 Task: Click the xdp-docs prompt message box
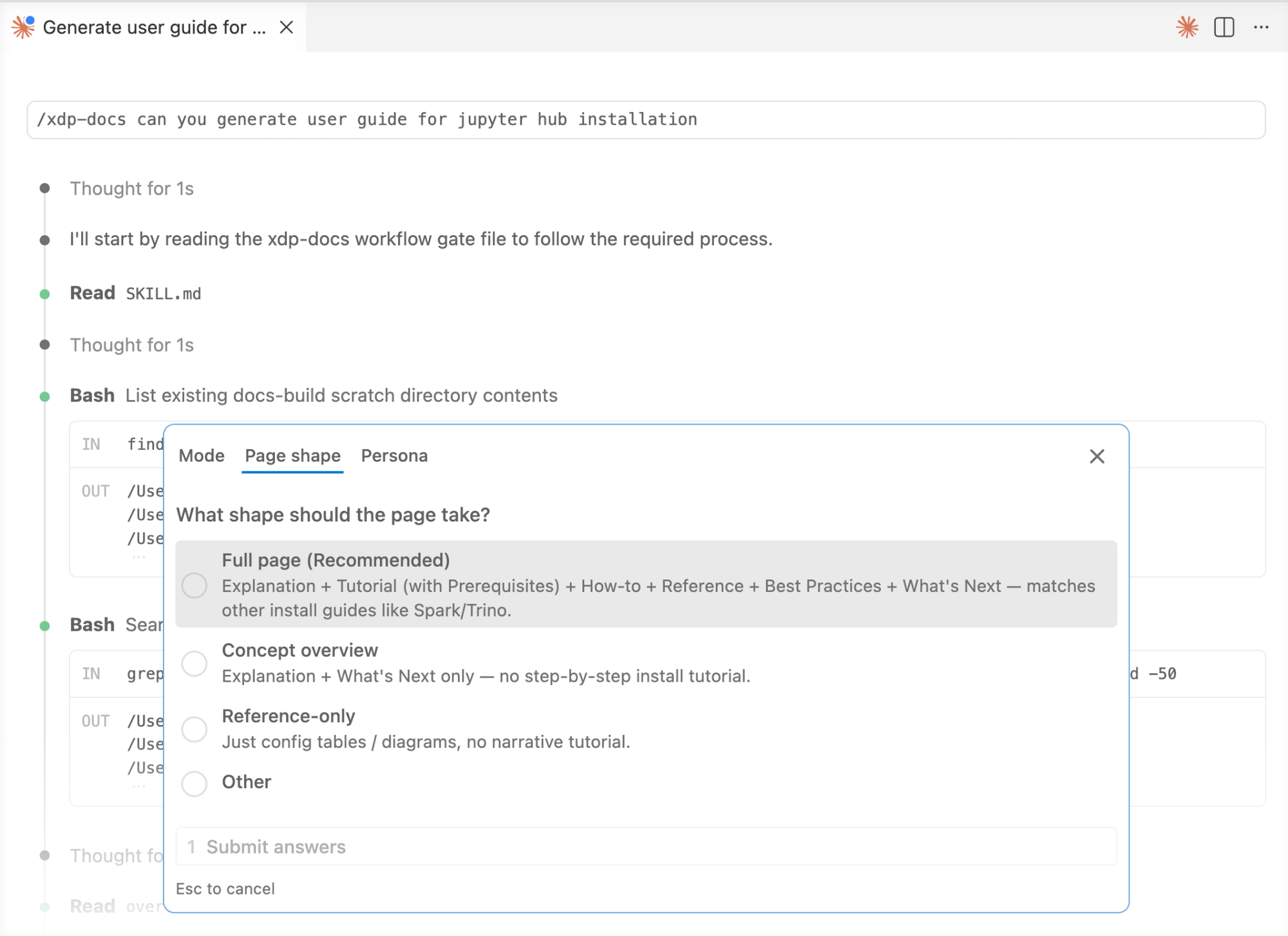(646, 120)
